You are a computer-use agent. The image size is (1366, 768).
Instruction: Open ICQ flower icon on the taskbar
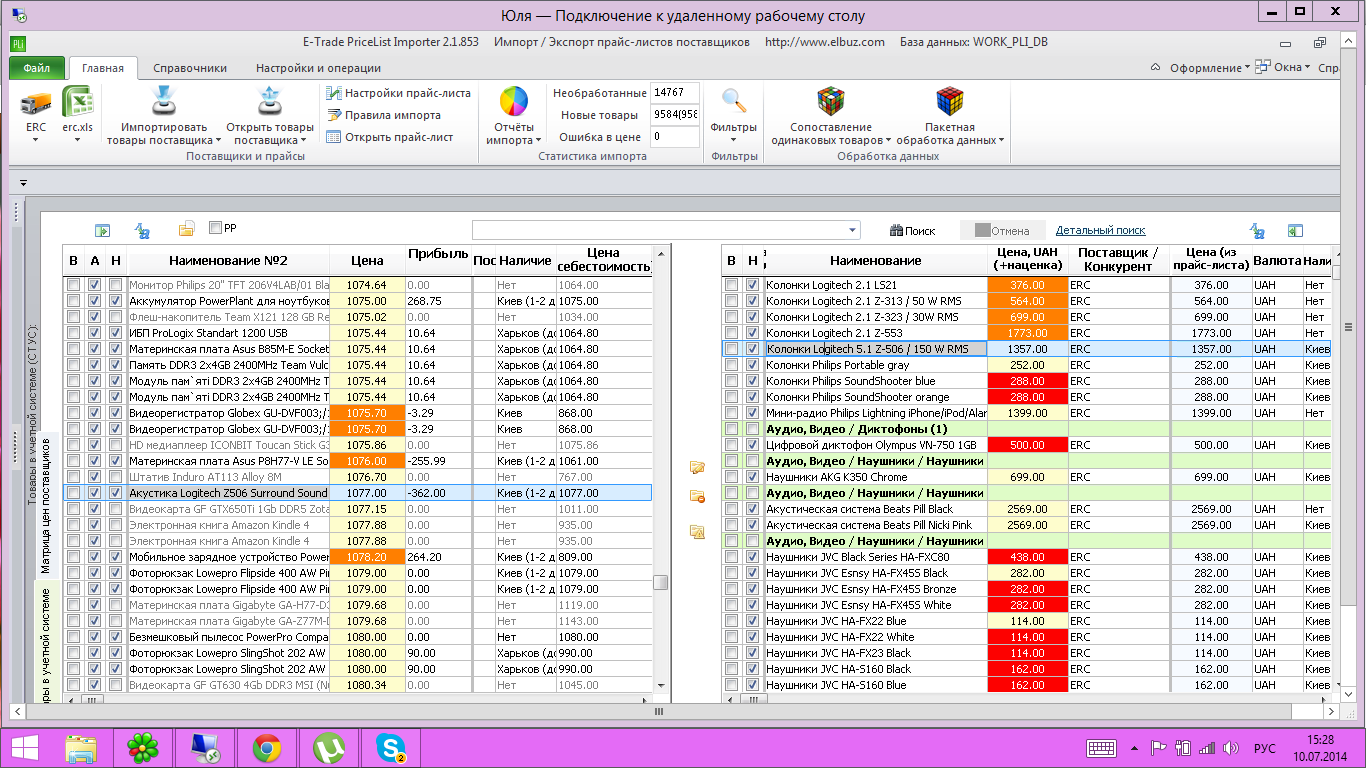[x=143, y=748]
